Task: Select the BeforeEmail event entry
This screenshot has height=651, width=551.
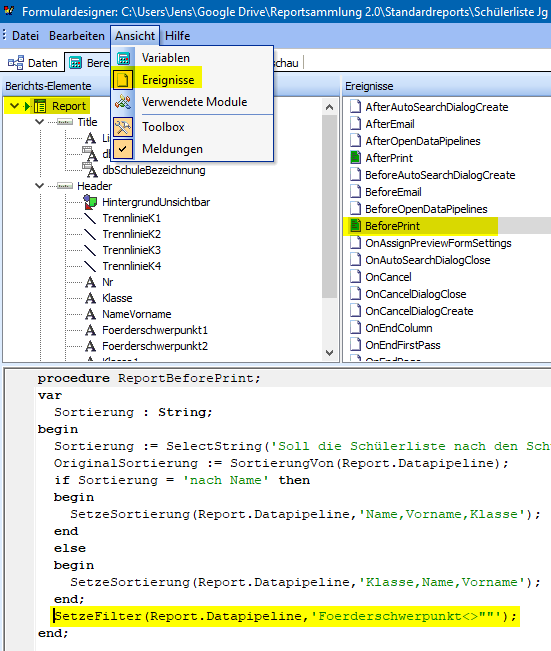Action: coord(393,192)
